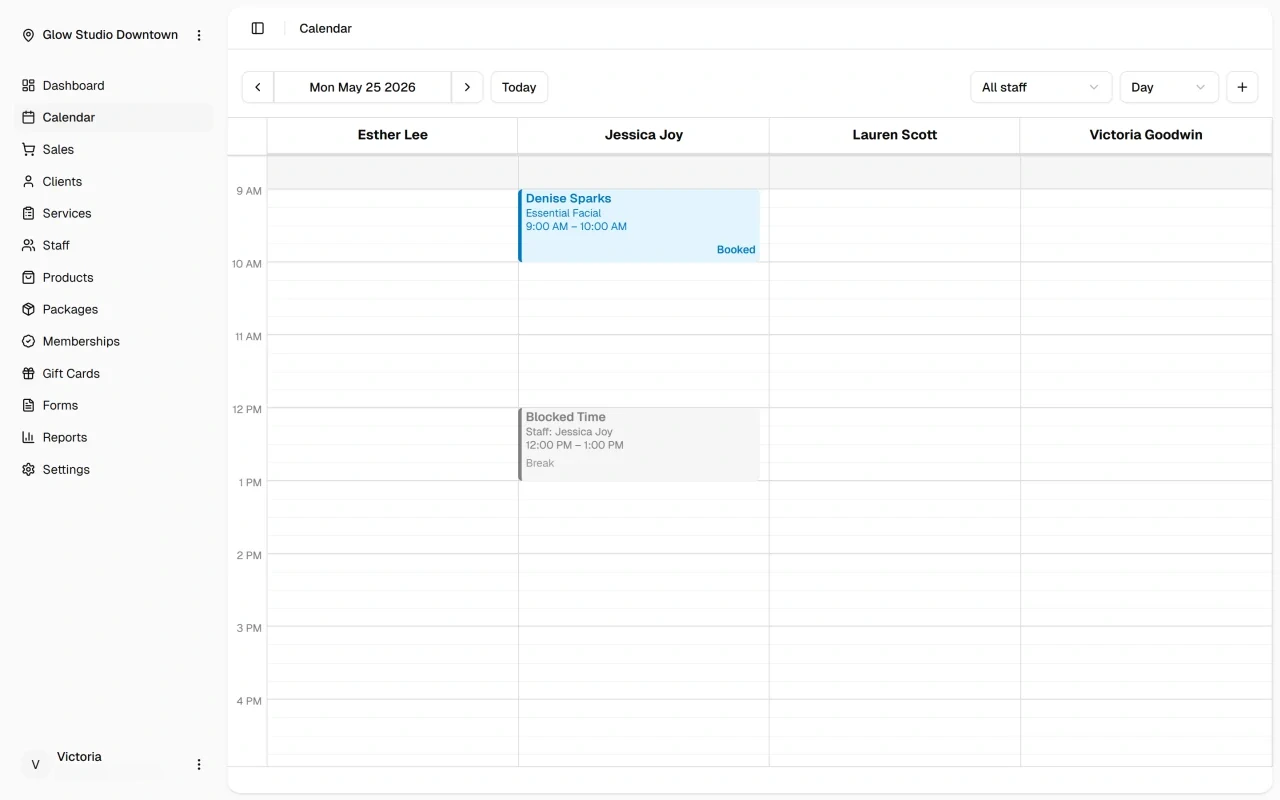Click Esther Lee column header
Viewport: 1280px width, 800px height.
(x=392, y=135)
